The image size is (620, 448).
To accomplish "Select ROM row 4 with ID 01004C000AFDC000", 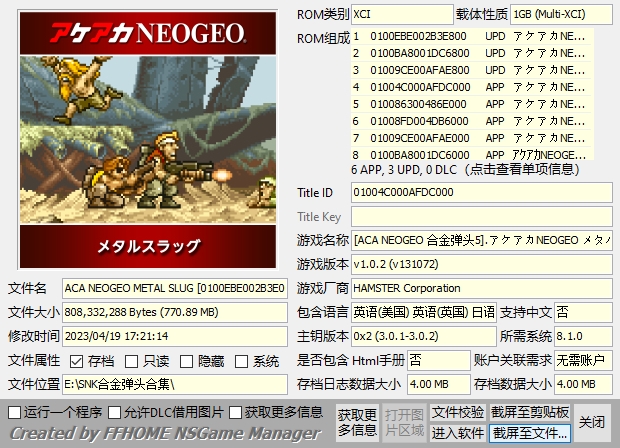I will 470,87.
